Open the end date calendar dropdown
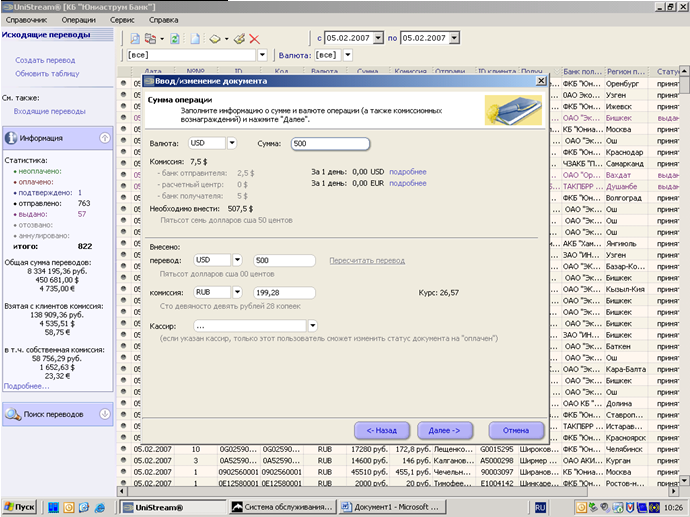 tap(455, 38)
